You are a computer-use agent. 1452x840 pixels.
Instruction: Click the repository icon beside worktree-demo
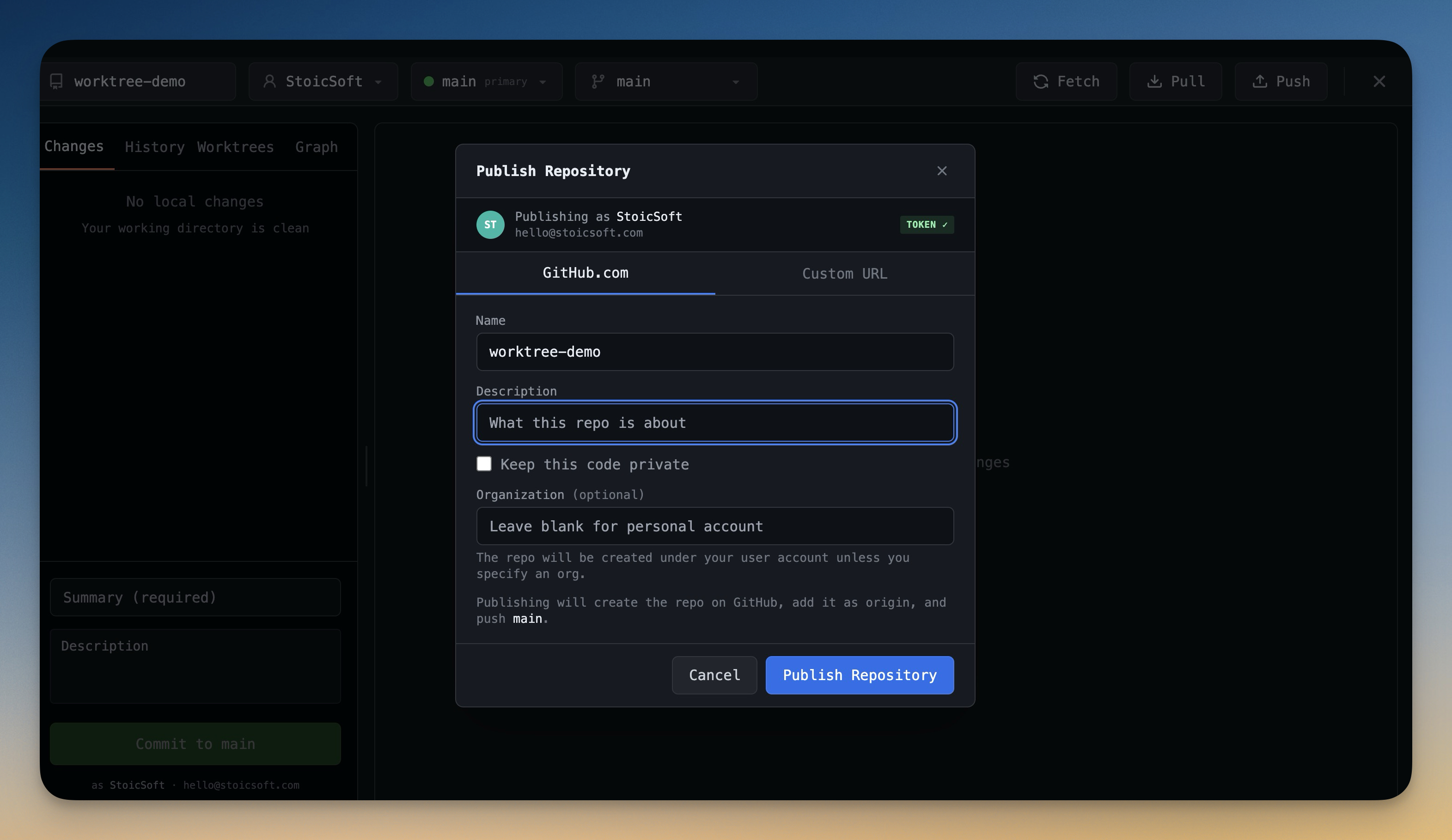tap(56, 81)
